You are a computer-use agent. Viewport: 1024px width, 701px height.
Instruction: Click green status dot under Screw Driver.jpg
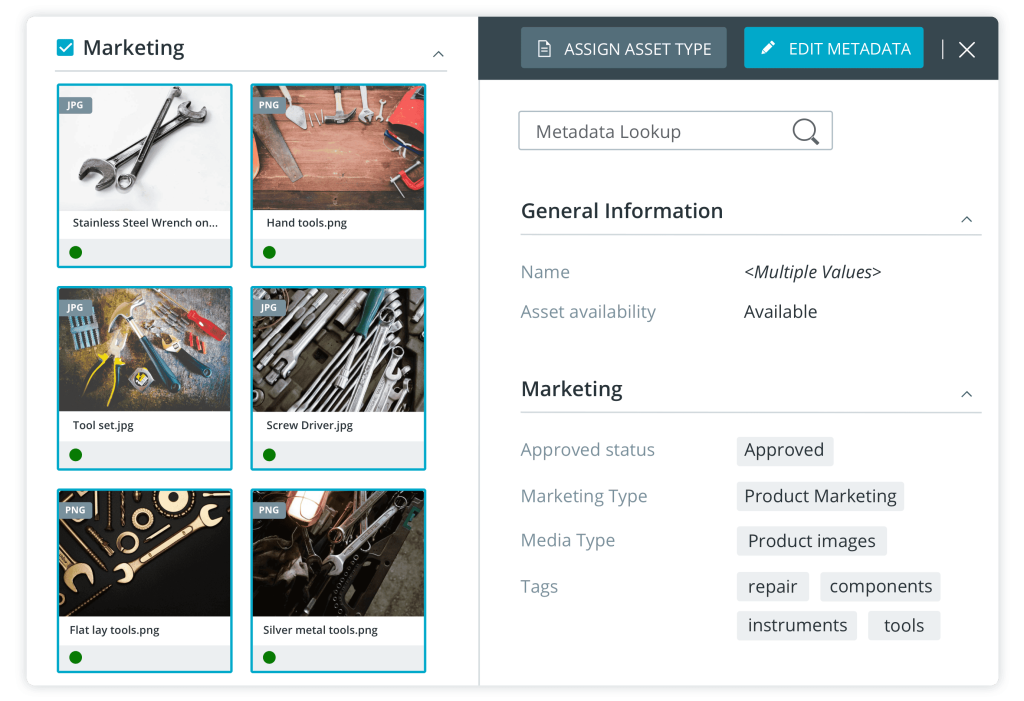point(269,455)
